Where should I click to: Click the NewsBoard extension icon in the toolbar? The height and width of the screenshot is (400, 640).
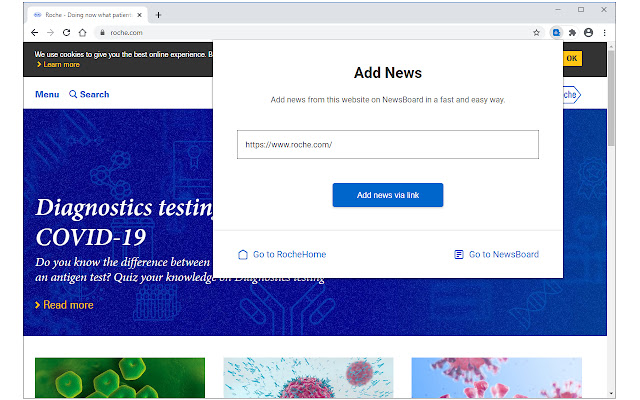coord(556,33)
